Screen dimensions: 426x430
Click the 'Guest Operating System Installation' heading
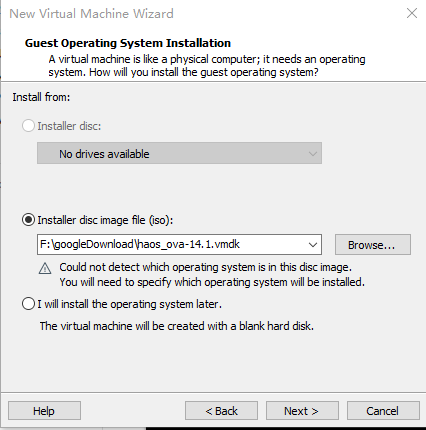tap(128, 43)
